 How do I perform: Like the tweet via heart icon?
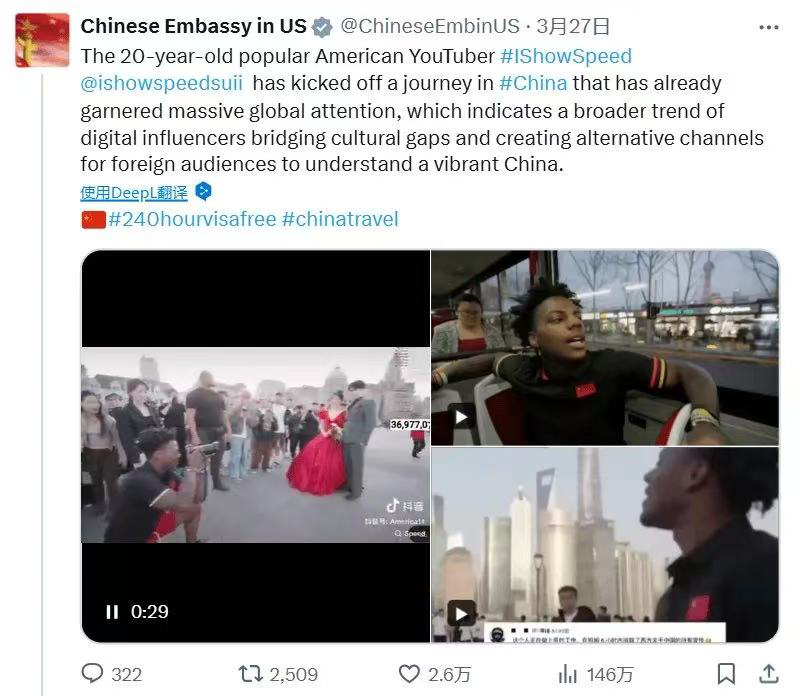click(409, 674)
